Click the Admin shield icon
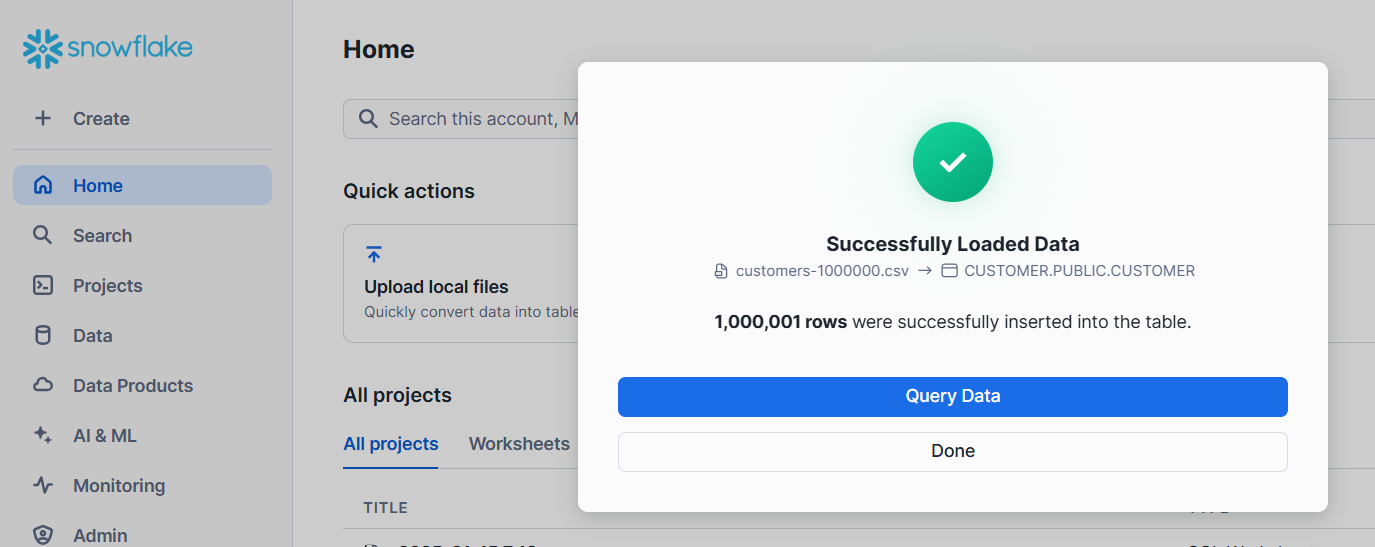Viewport: 1375px width, 547px height. (x=43, y=535)
